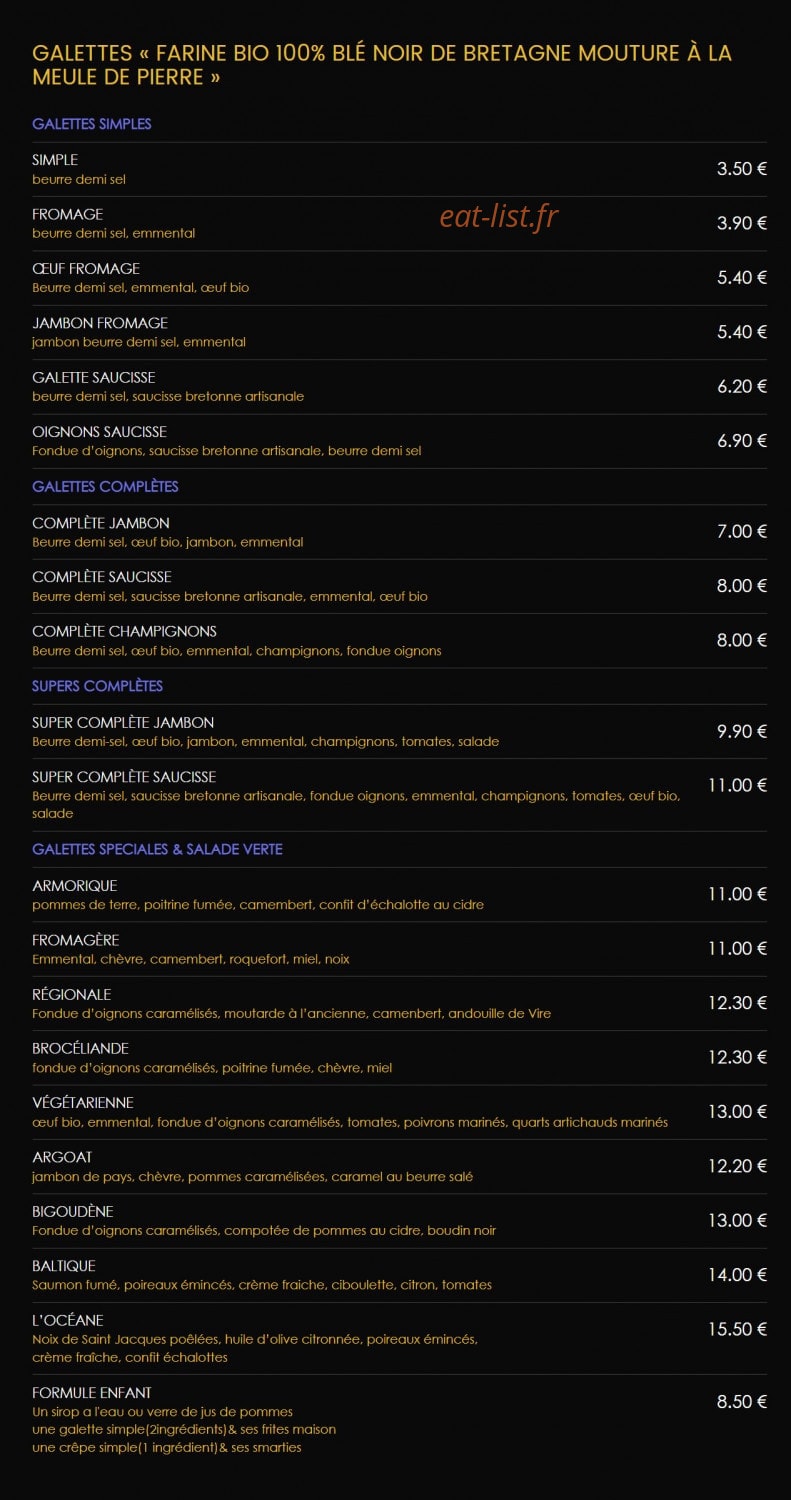The width and height of the screenshot is (791, 1500).
Task: Click the SUPER COMPLÈTE JAMBON item
Action: [123, 722]
